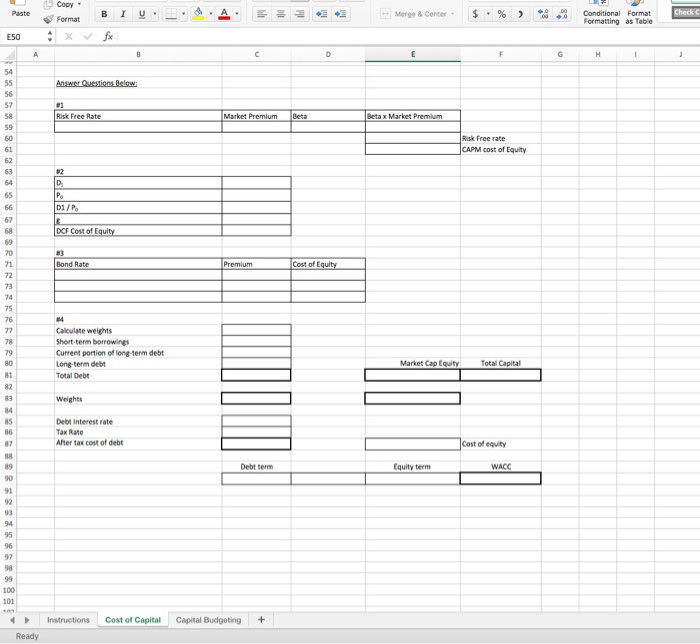Increase indent
This screenshot has width=700, height=644.
pyautogui.click(x=340, y=14)
